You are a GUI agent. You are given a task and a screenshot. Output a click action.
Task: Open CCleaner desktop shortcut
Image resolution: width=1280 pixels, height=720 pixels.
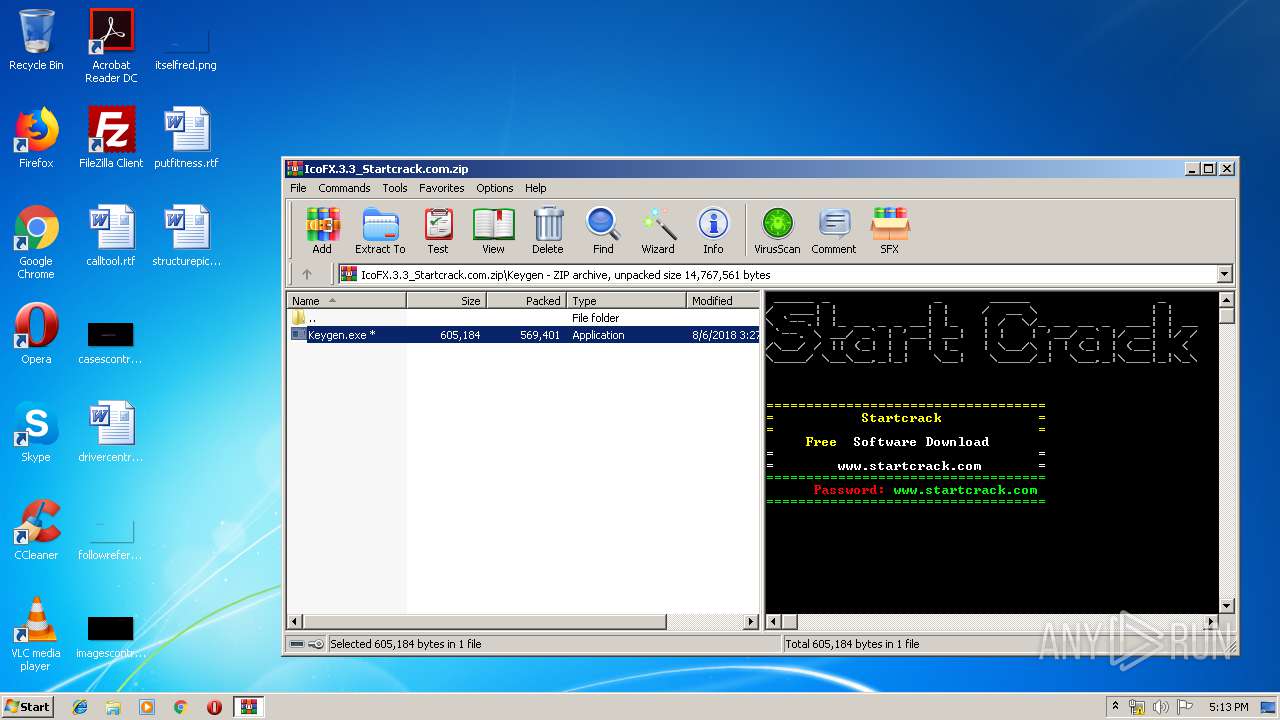[36, 530]
